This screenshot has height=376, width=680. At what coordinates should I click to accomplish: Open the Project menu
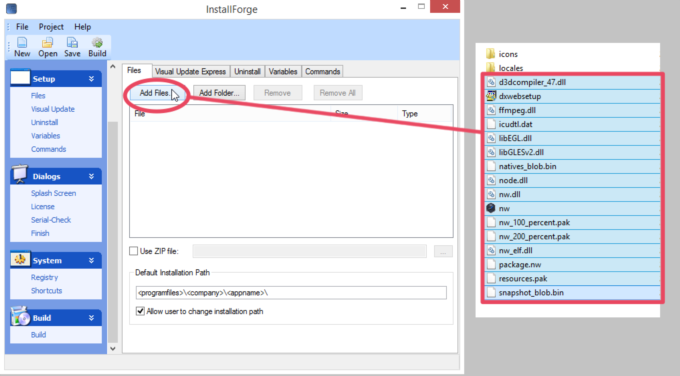coord(51,27)
